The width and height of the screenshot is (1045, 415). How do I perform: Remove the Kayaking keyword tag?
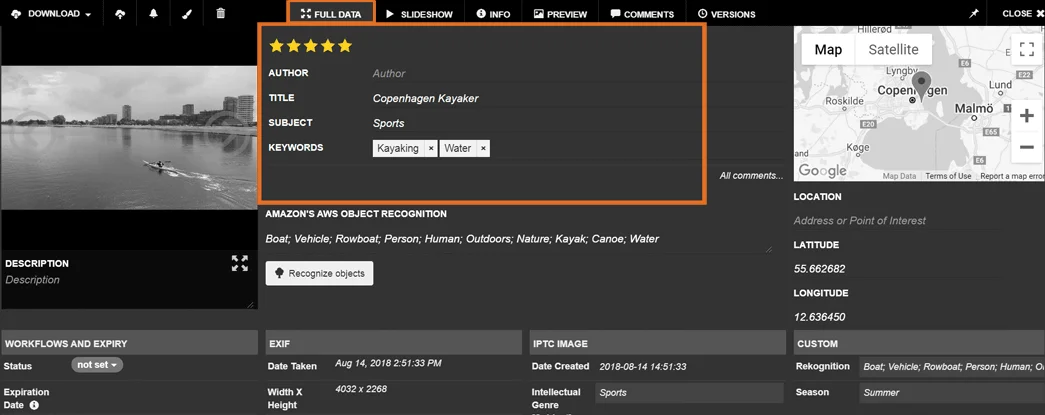pos(431,149)
